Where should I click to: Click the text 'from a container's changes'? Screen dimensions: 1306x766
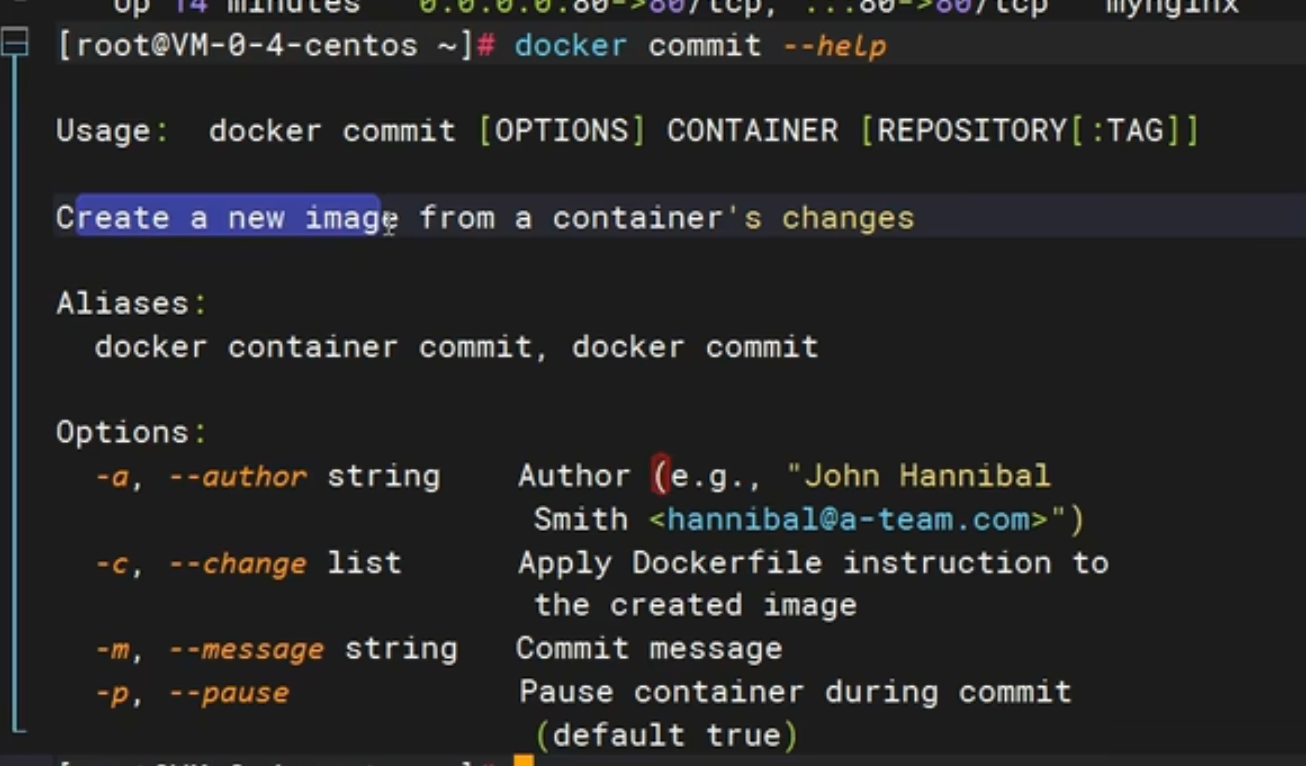(666, 218)
